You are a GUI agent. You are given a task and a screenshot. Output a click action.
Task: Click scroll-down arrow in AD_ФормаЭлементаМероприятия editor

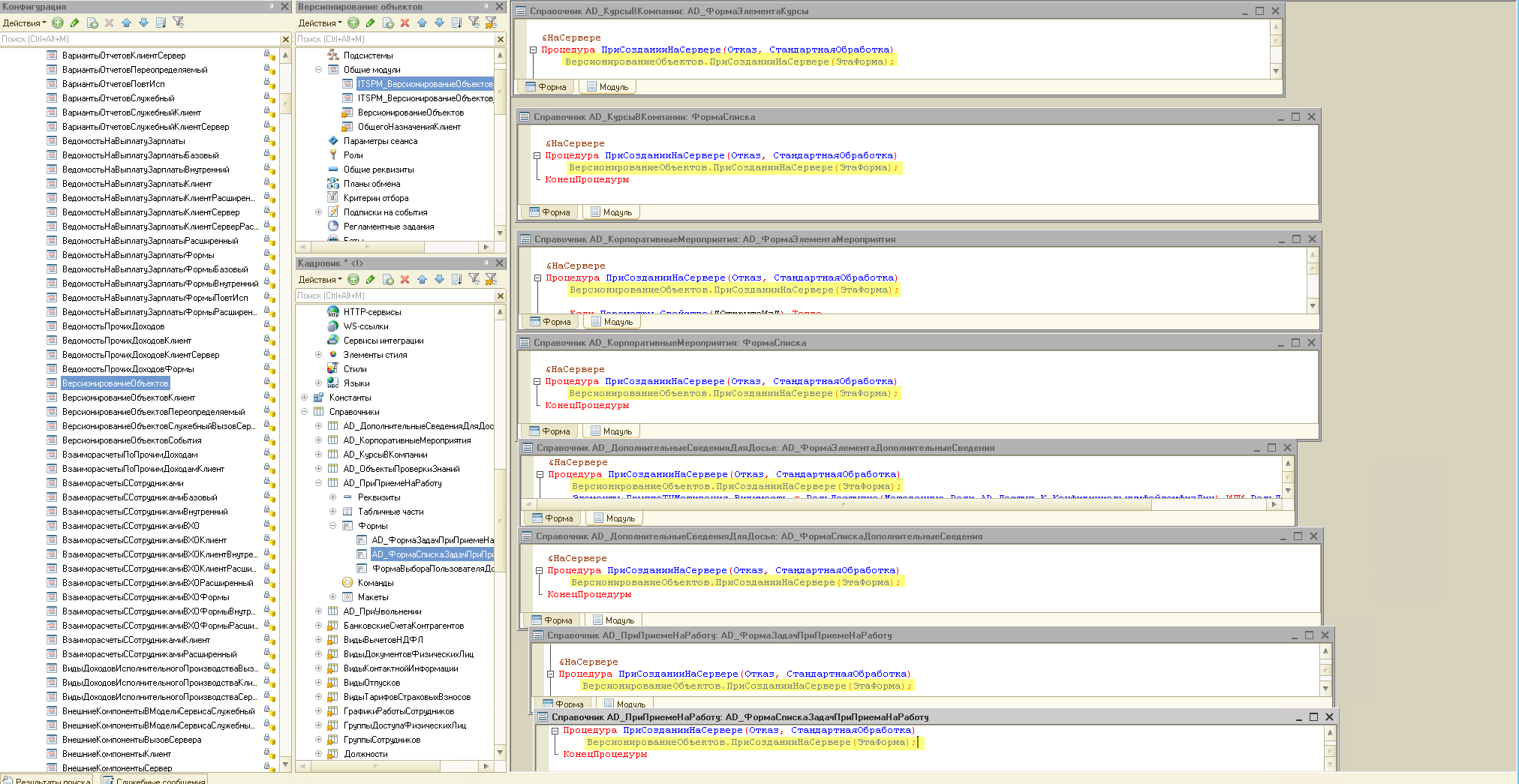[x=1313, y=306]
